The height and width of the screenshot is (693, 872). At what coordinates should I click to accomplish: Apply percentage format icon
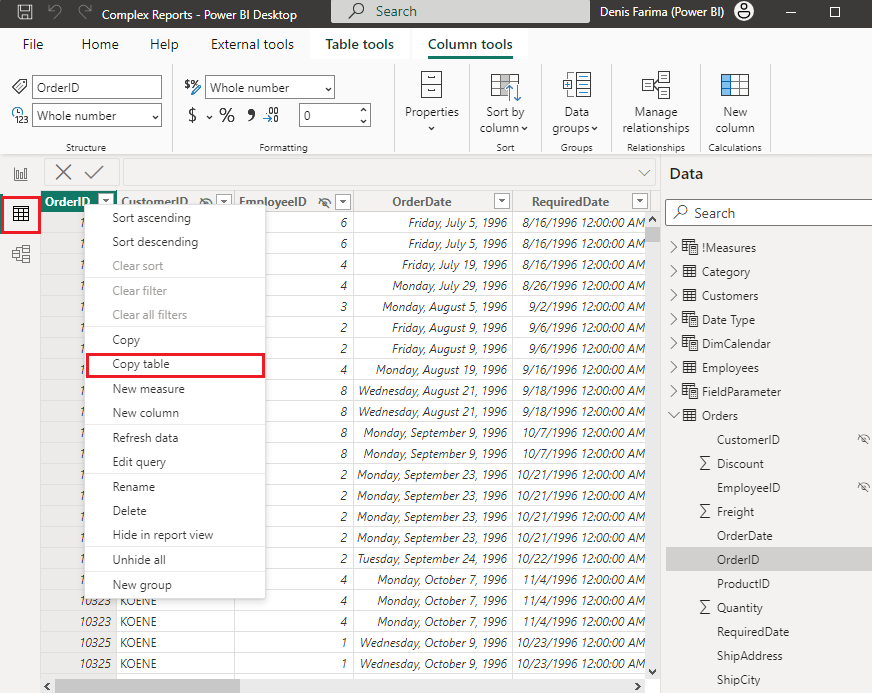pos(227,116)
